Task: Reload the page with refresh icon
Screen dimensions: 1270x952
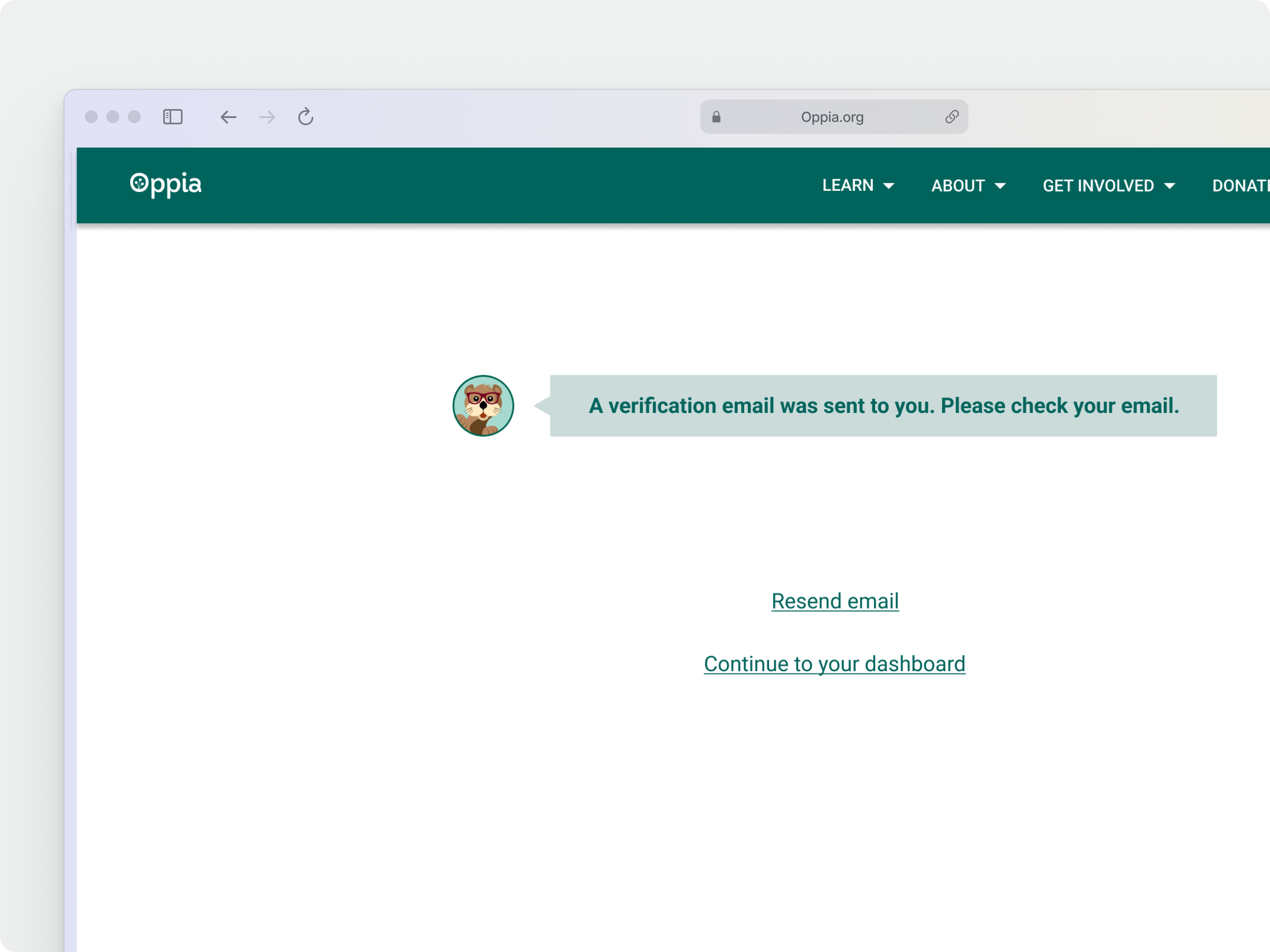Action: (x=306, y=117)
